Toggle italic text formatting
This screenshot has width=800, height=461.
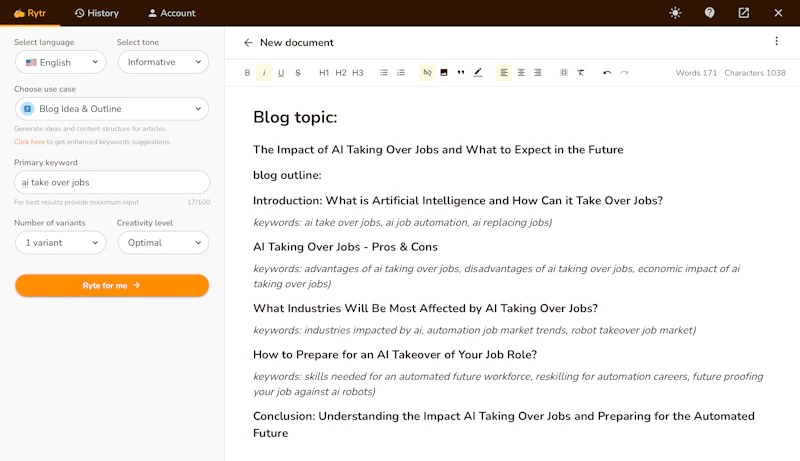point(264,73)
